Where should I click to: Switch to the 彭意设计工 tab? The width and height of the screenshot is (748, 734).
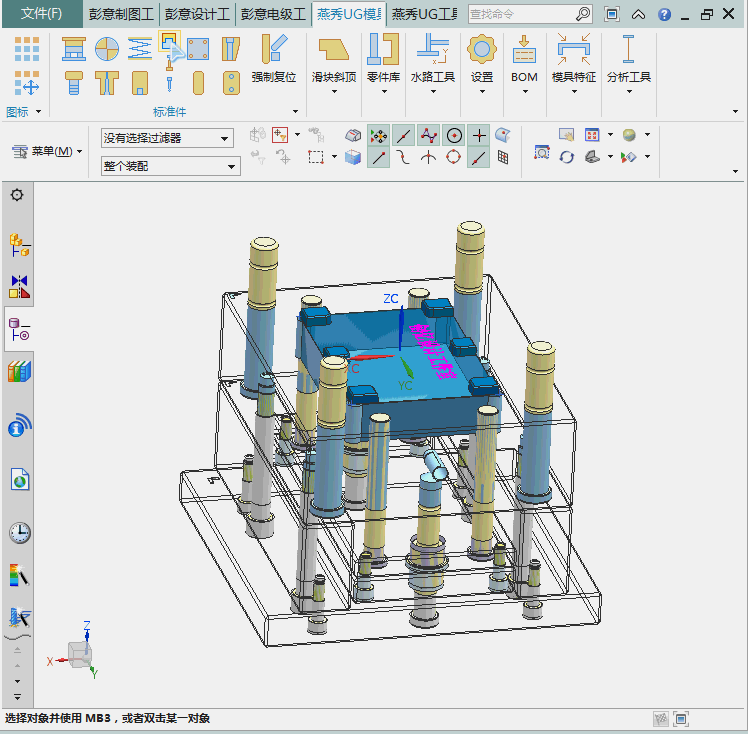pos(197,14)
